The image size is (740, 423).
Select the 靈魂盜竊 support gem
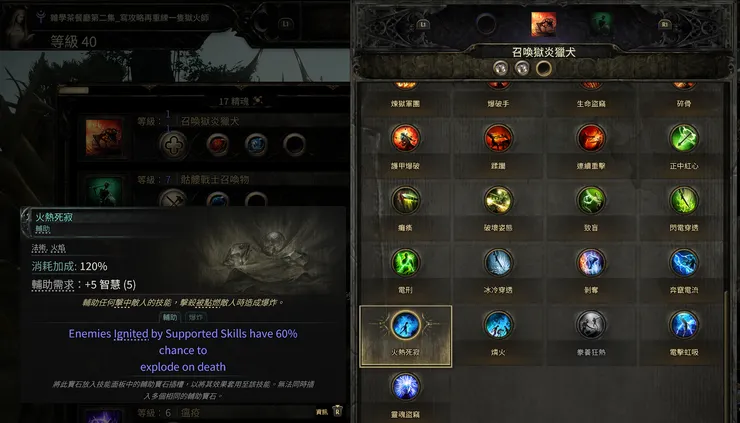click(405, 394)
